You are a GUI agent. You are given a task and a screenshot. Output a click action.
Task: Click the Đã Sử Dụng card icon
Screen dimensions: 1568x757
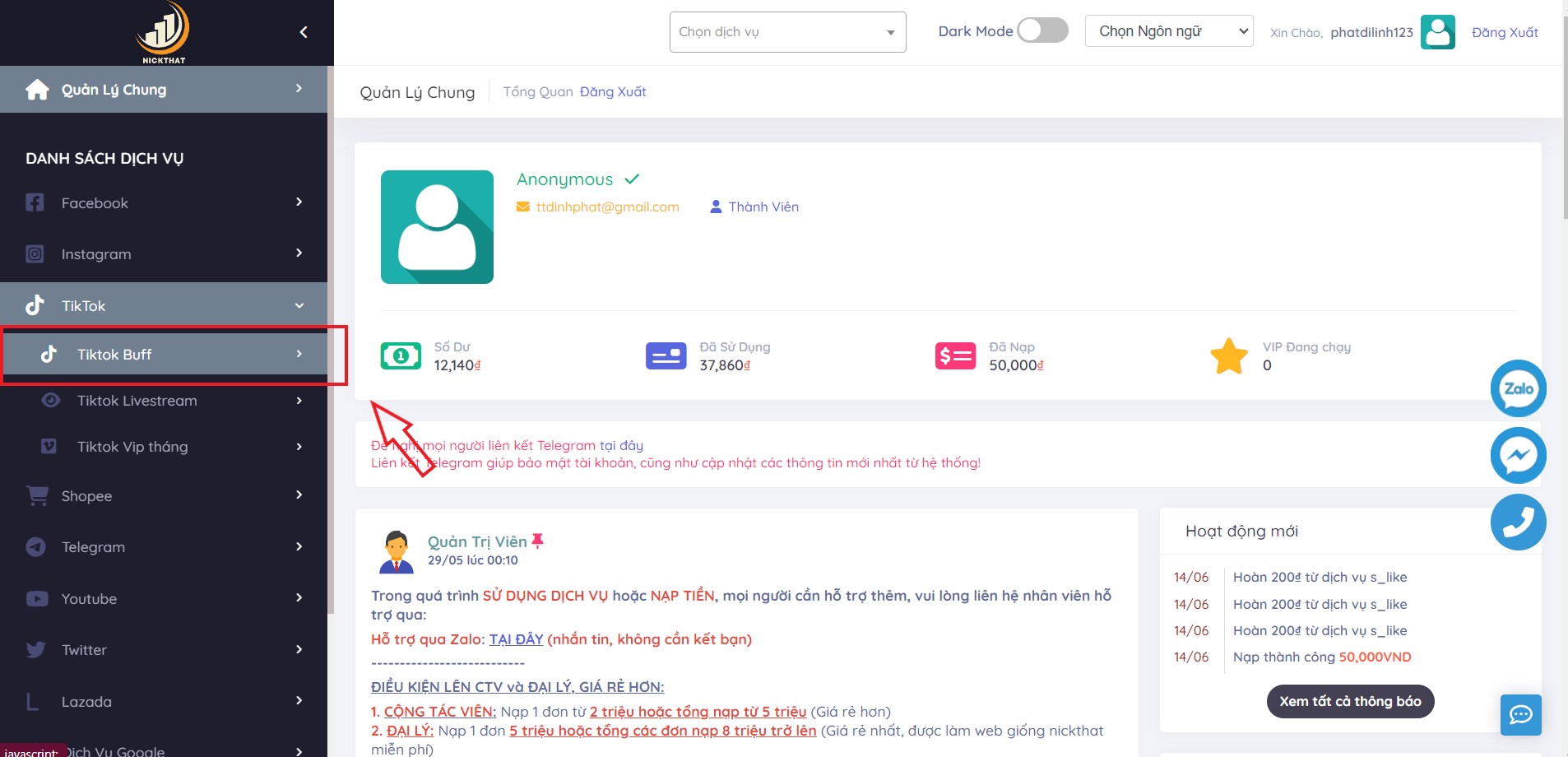tap(666, 356)
